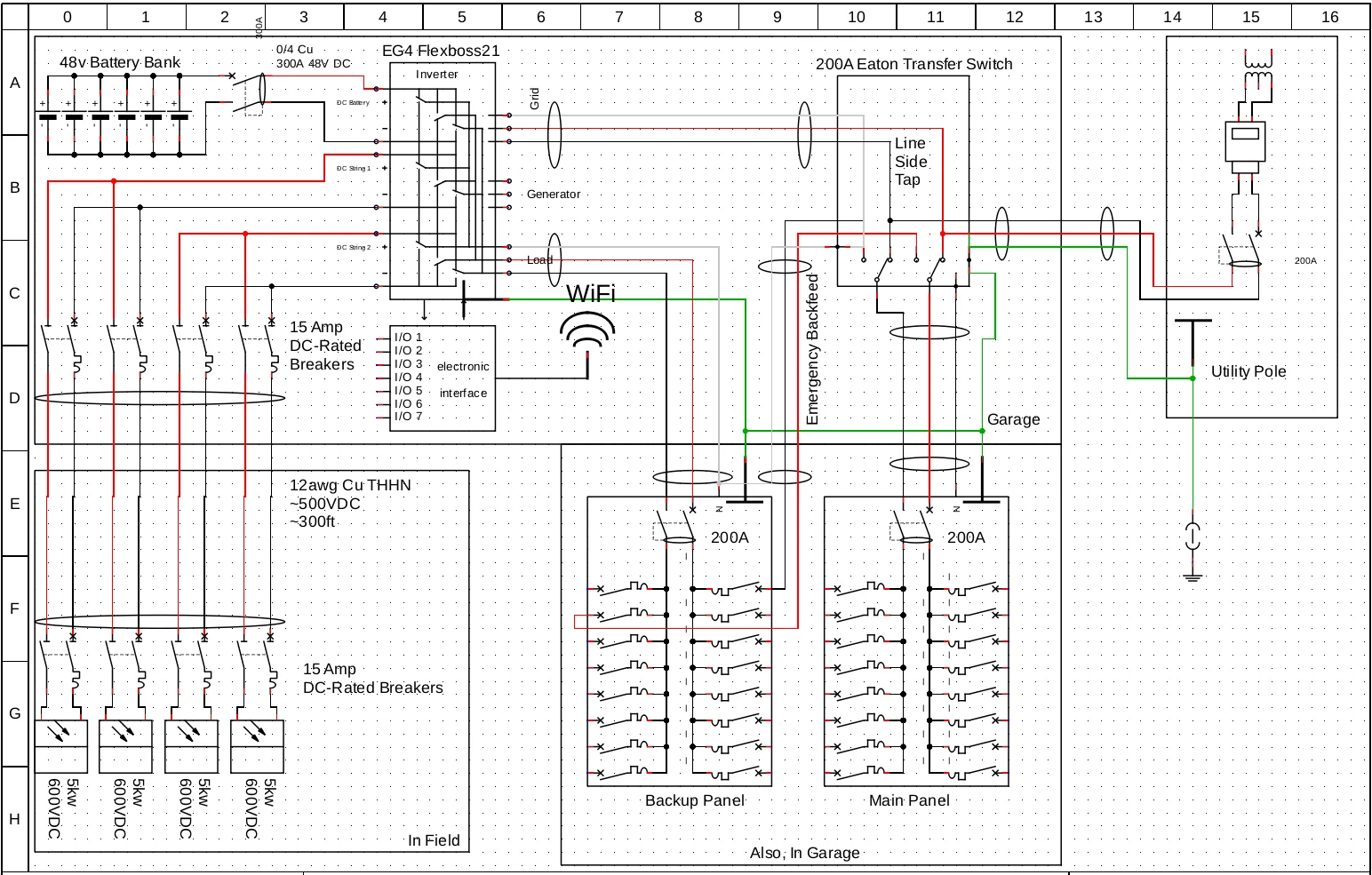Click the 'Also, In Garage' caption

[x=805, y=853]
